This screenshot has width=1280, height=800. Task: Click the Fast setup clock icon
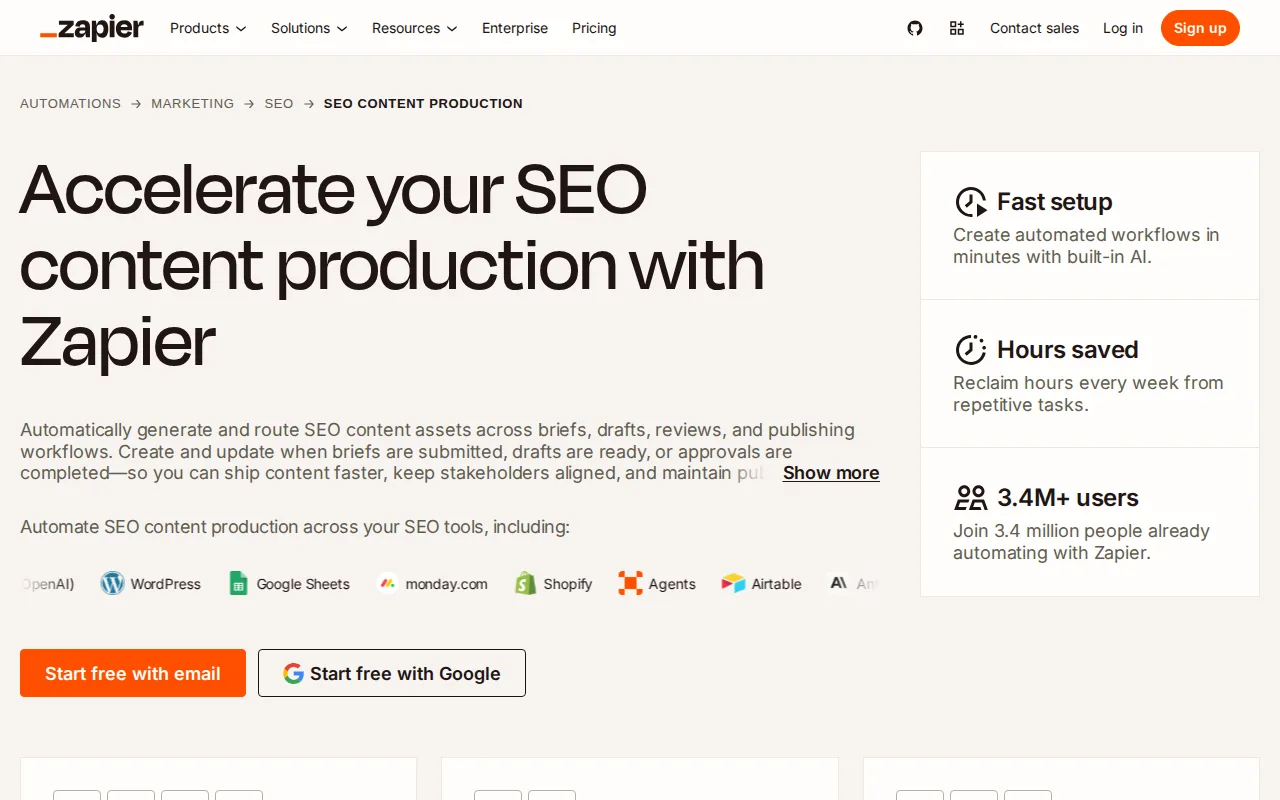tap(971, 202)
